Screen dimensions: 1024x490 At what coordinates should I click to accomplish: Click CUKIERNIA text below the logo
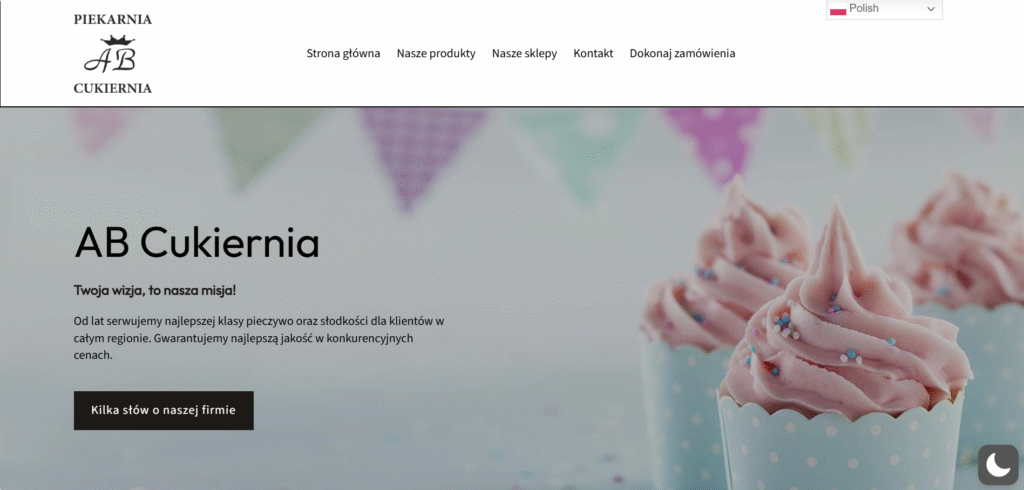(x=112, y=88)
